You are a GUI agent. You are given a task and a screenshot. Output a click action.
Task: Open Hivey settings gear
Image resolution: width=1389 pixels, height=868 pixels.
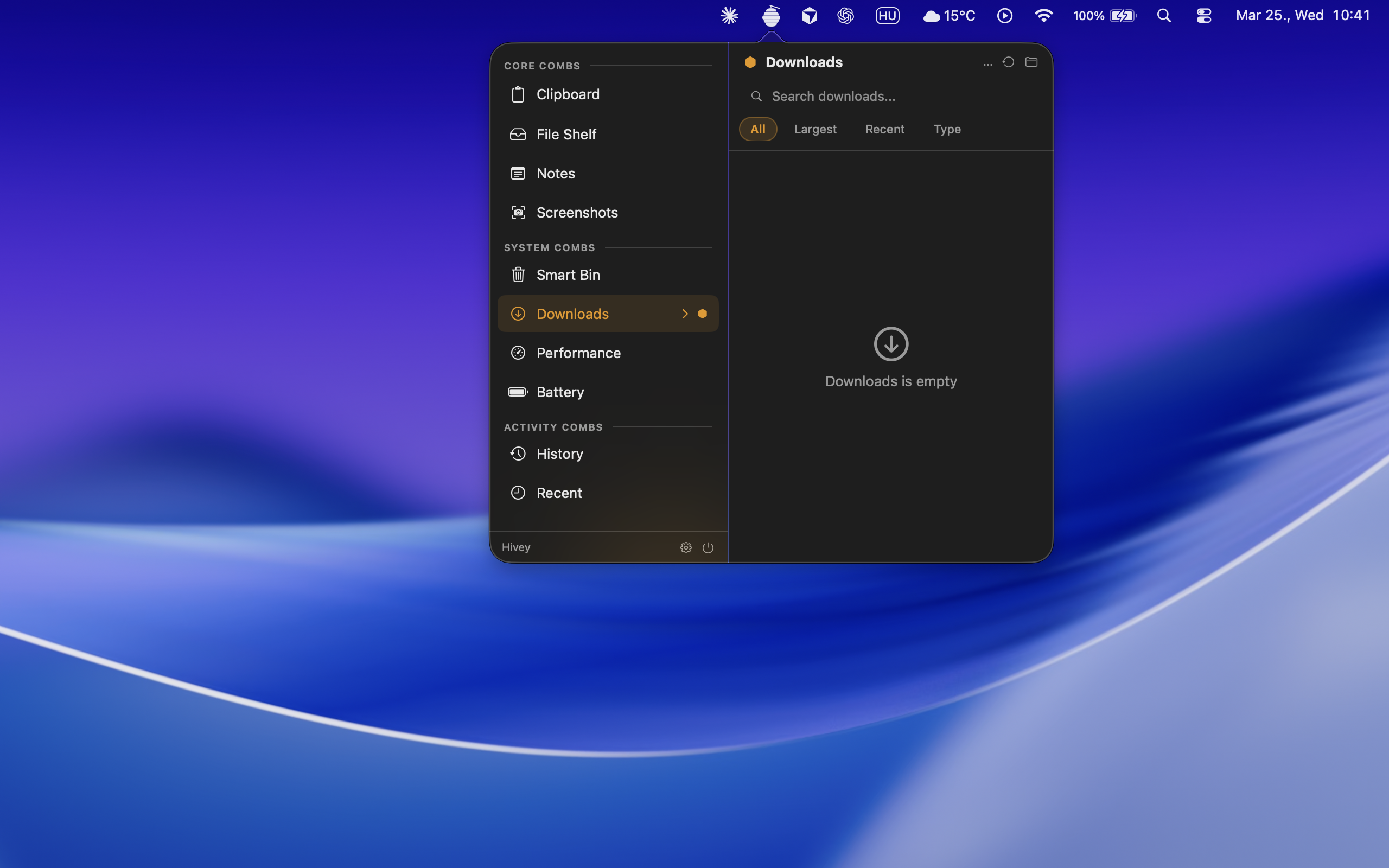coord(686,548)
